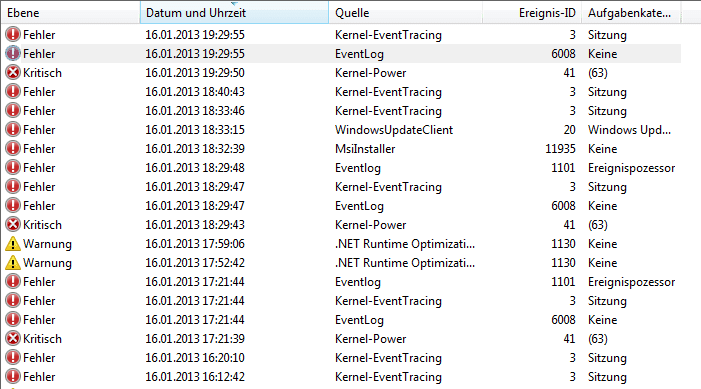Sort by the Ebene column header
This screenshot has height=389, width=701.
click(71, 13)
